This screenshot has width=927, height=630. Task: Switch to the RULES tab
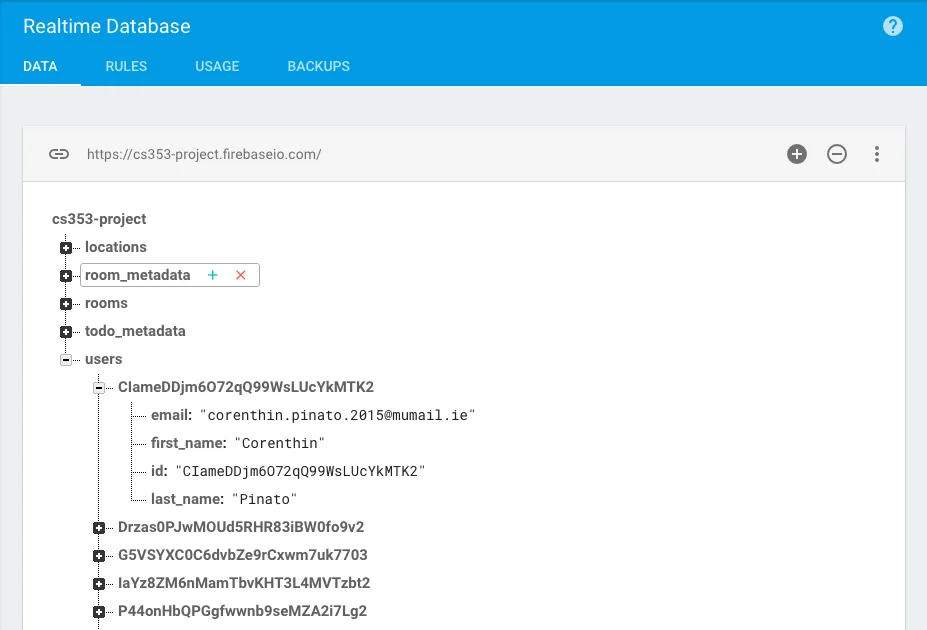tap(125, 66)
